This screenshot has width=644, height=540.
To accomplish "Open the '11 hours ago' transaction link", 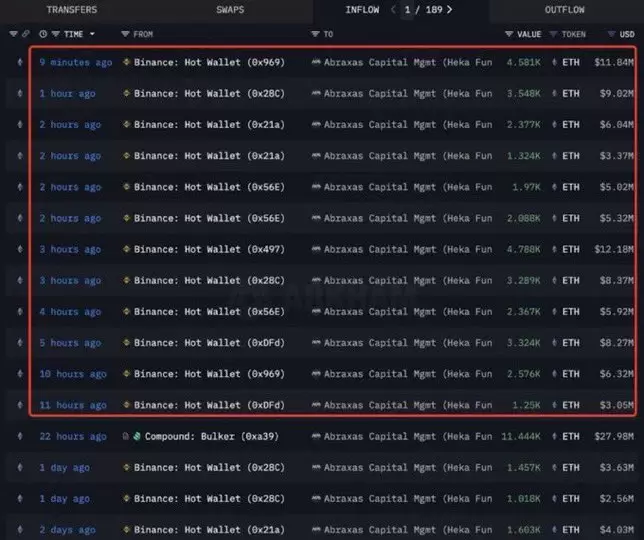I will (73, 405).
